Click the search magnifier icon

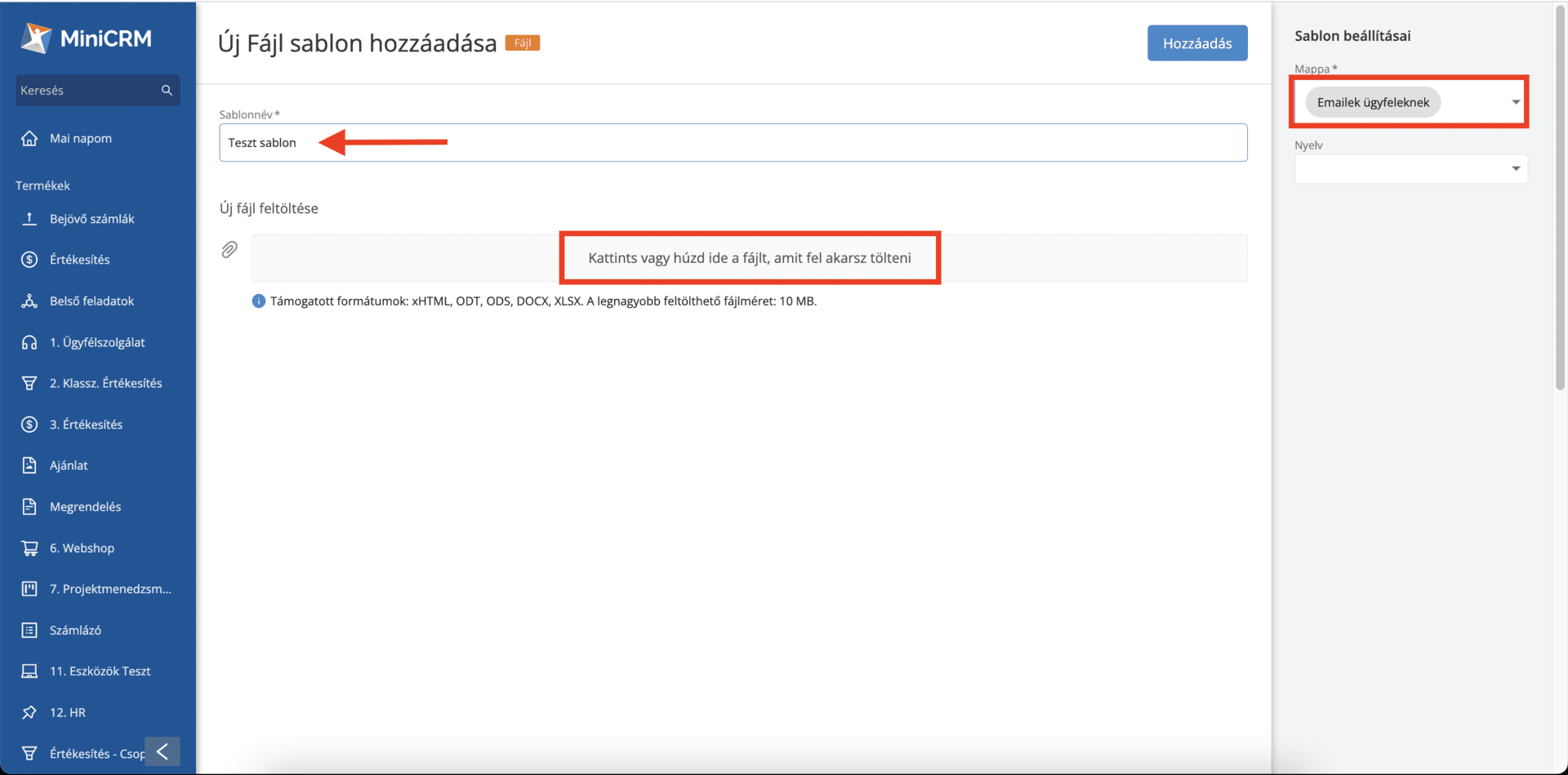coord(167,90)
